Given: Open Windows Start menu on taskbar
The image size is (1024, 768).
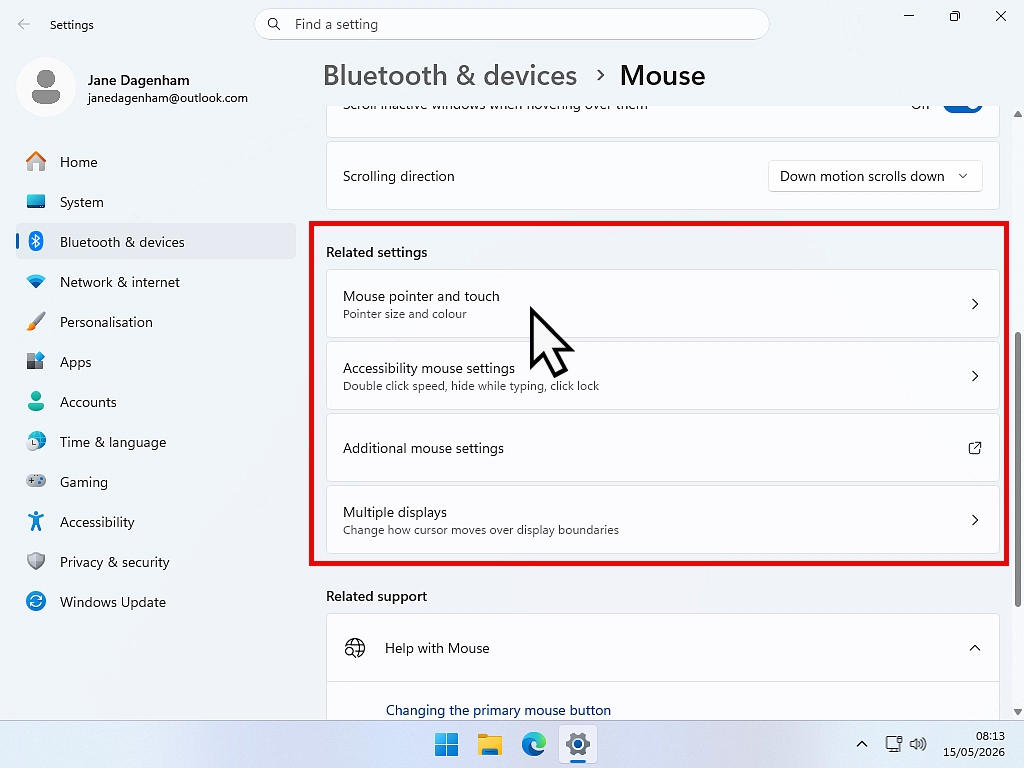Looking at the screenshot, I should click(x=447, y=744).
